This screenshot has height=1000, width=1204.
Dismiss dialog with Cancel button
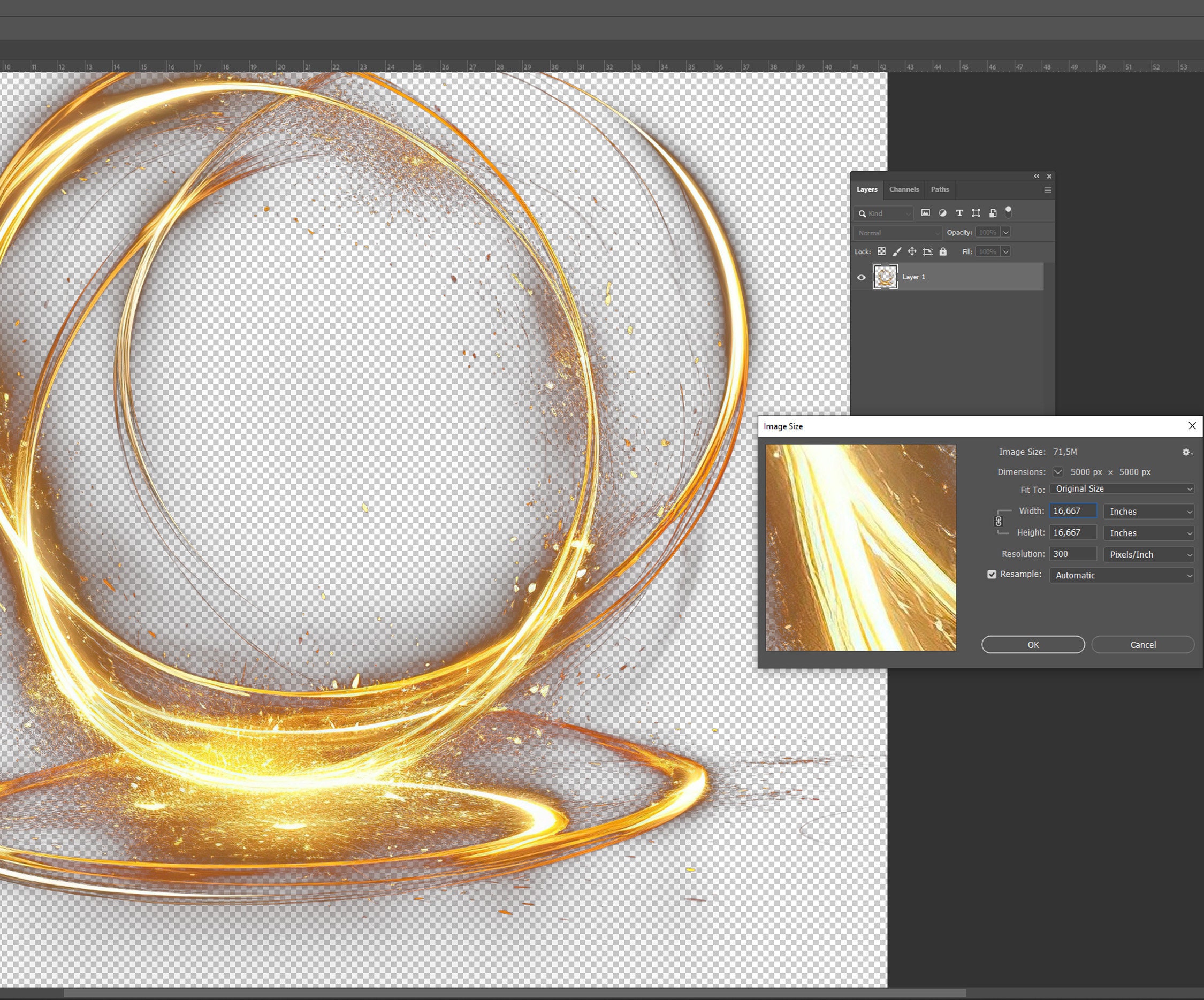click(x=1142, y=645)
